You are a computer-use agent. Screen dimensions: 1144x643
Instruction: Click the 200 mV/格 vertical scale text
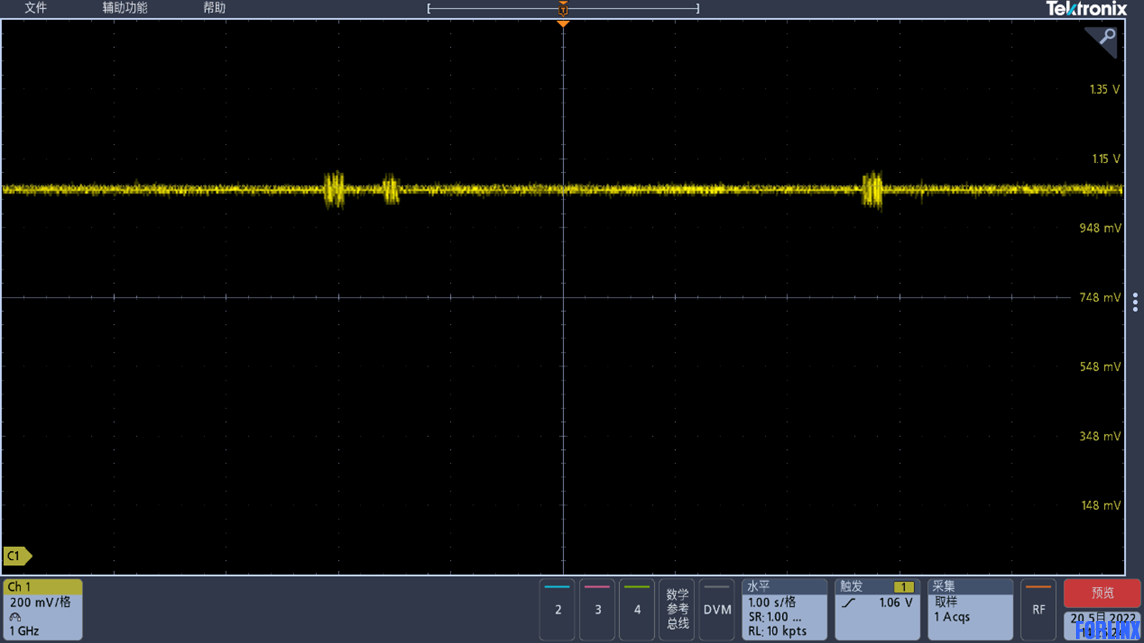pos(40,603)
